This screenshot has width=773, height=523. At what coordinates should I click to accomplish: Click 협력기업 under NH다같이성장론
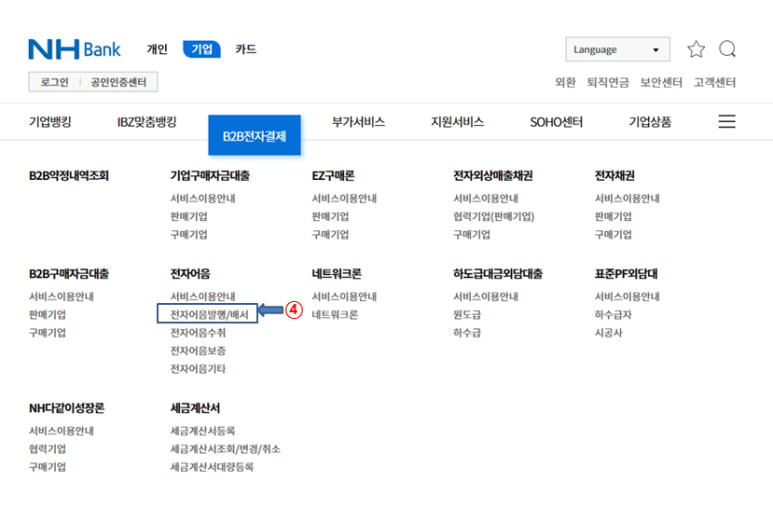[47, 449]
